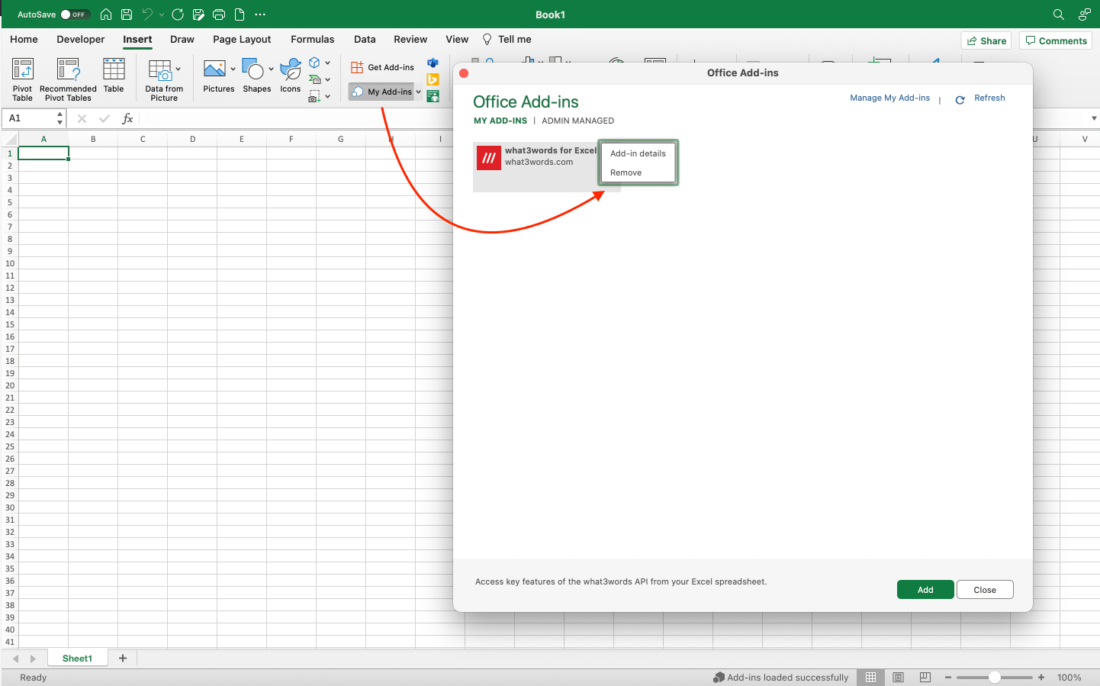
Task: Undo the last action
Action: click(147, 14)
